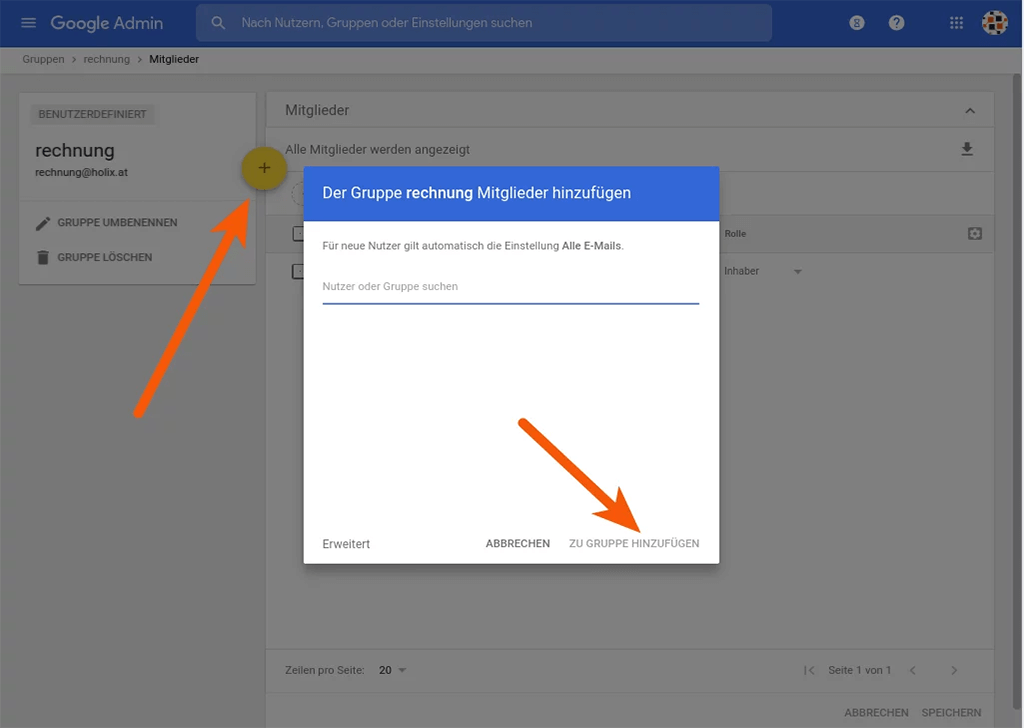The image size is (1024, 728).
Task: Download the member list
Action: [966, 148]
